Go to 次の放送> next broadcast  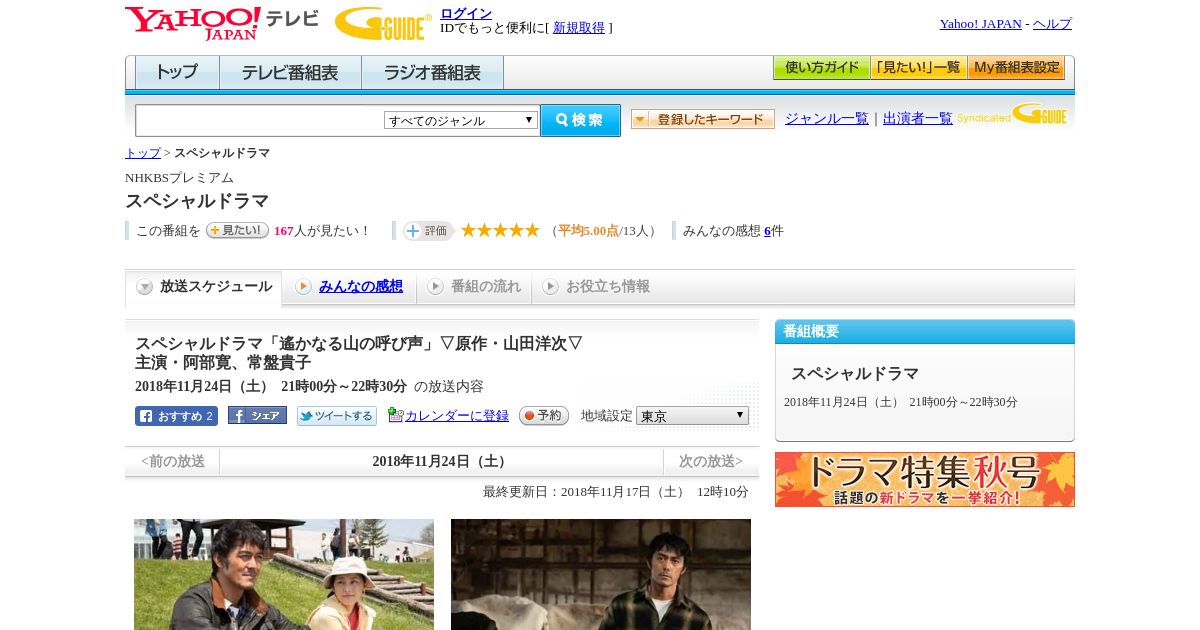click(x=711, y=461)
